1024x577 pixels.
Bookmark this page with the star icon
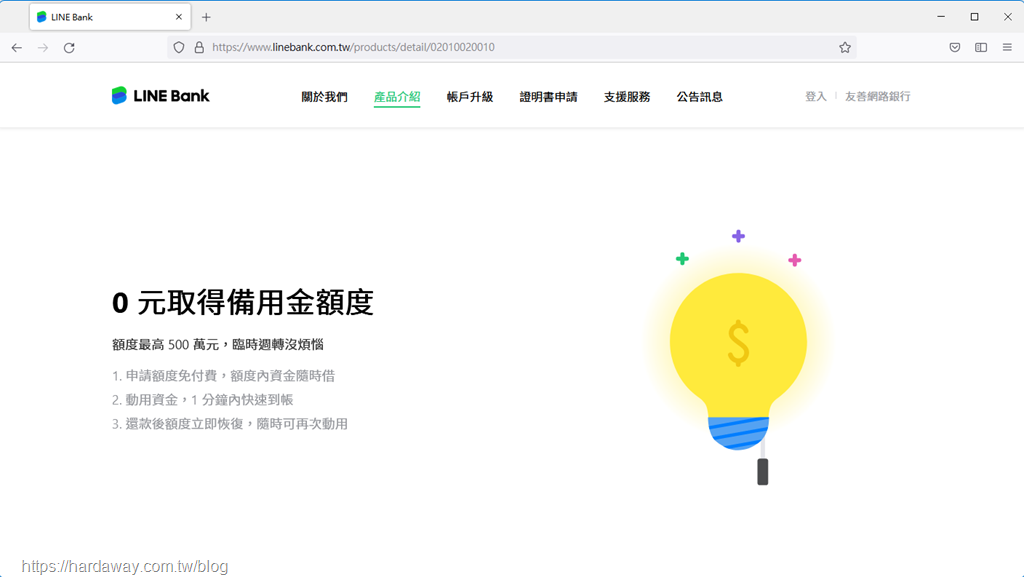tap(845, 47)
